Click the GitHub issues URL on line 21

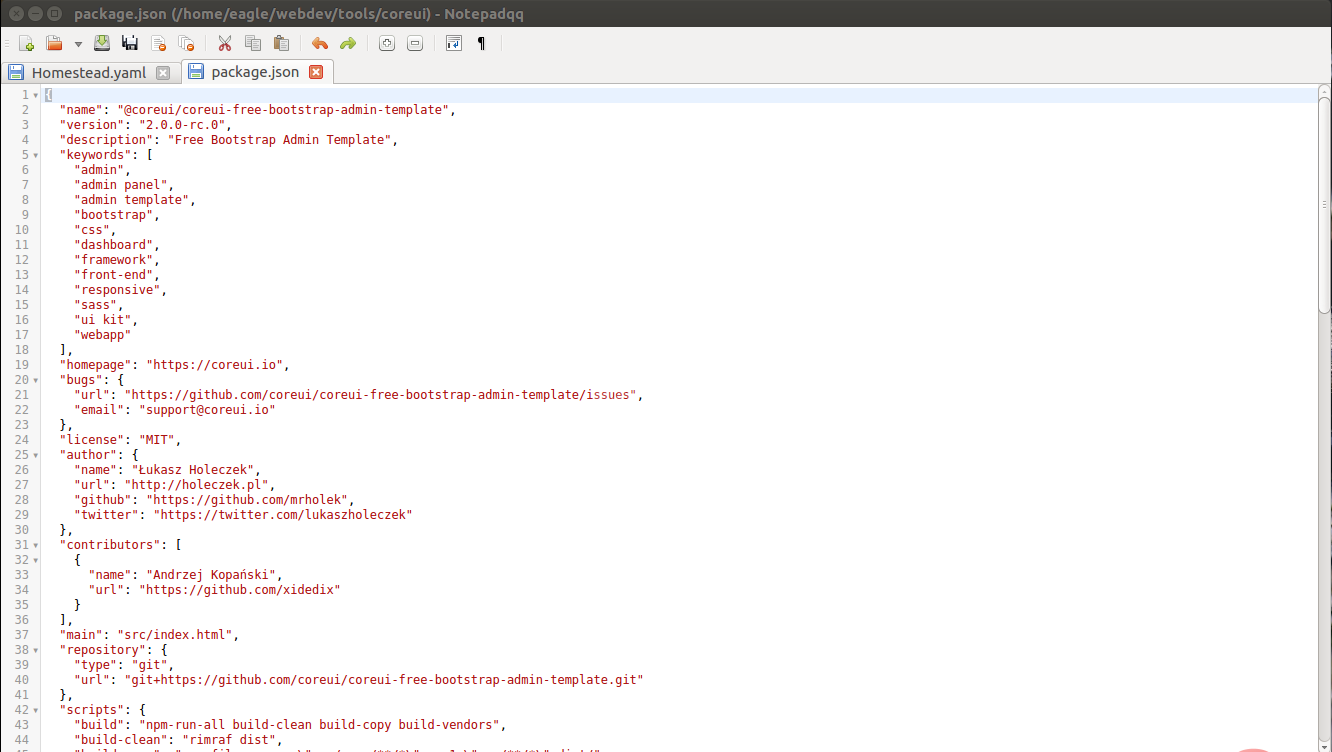click(x=381, y=395)
